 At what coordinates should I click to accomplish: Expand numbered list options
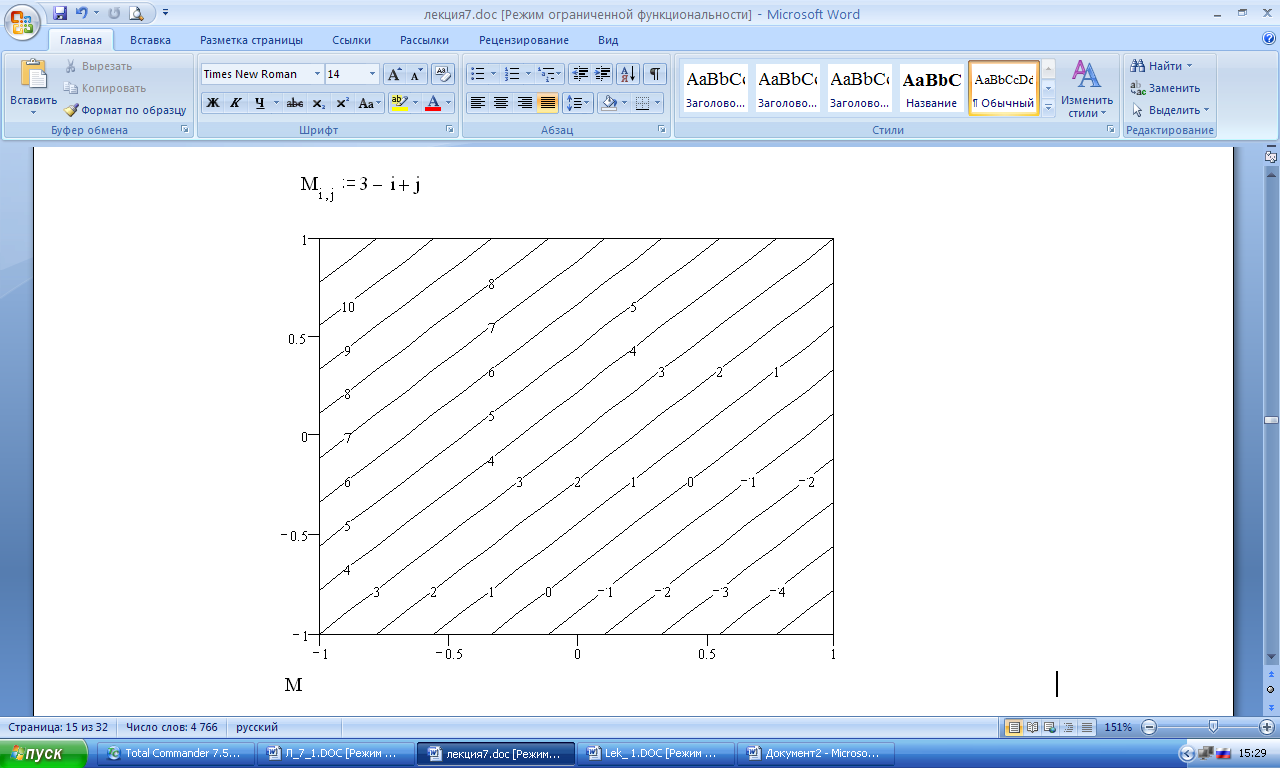coord(529,74)
